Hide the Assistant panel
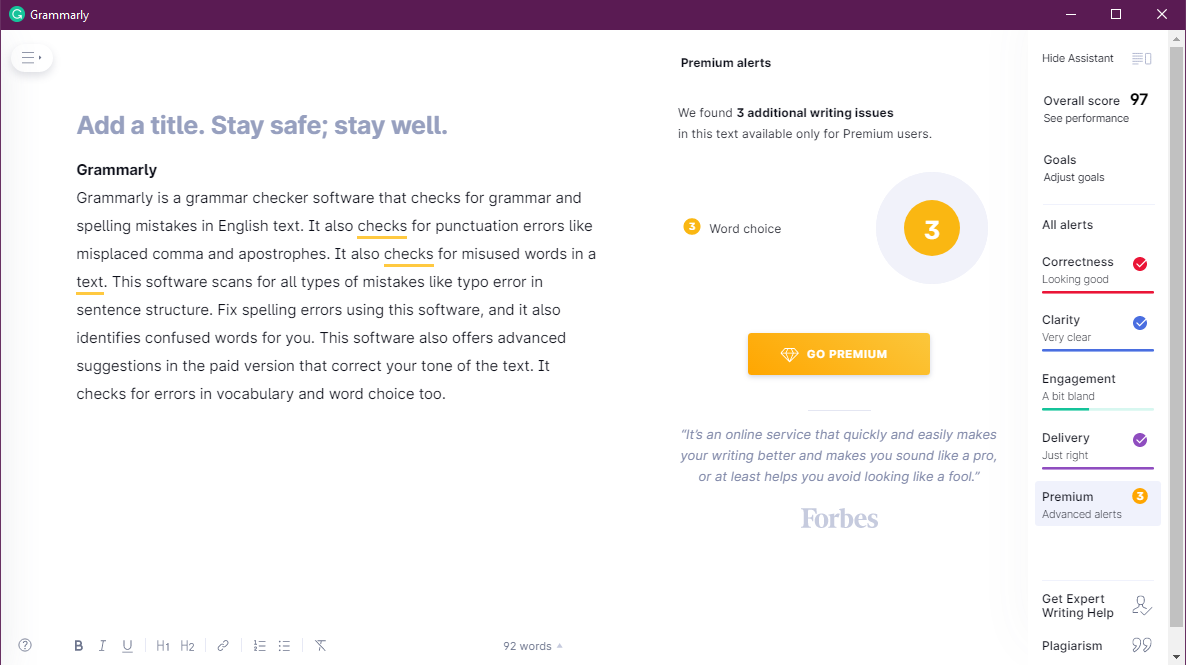This screenshot has height=665, width=1186. tap(1096, 59)
